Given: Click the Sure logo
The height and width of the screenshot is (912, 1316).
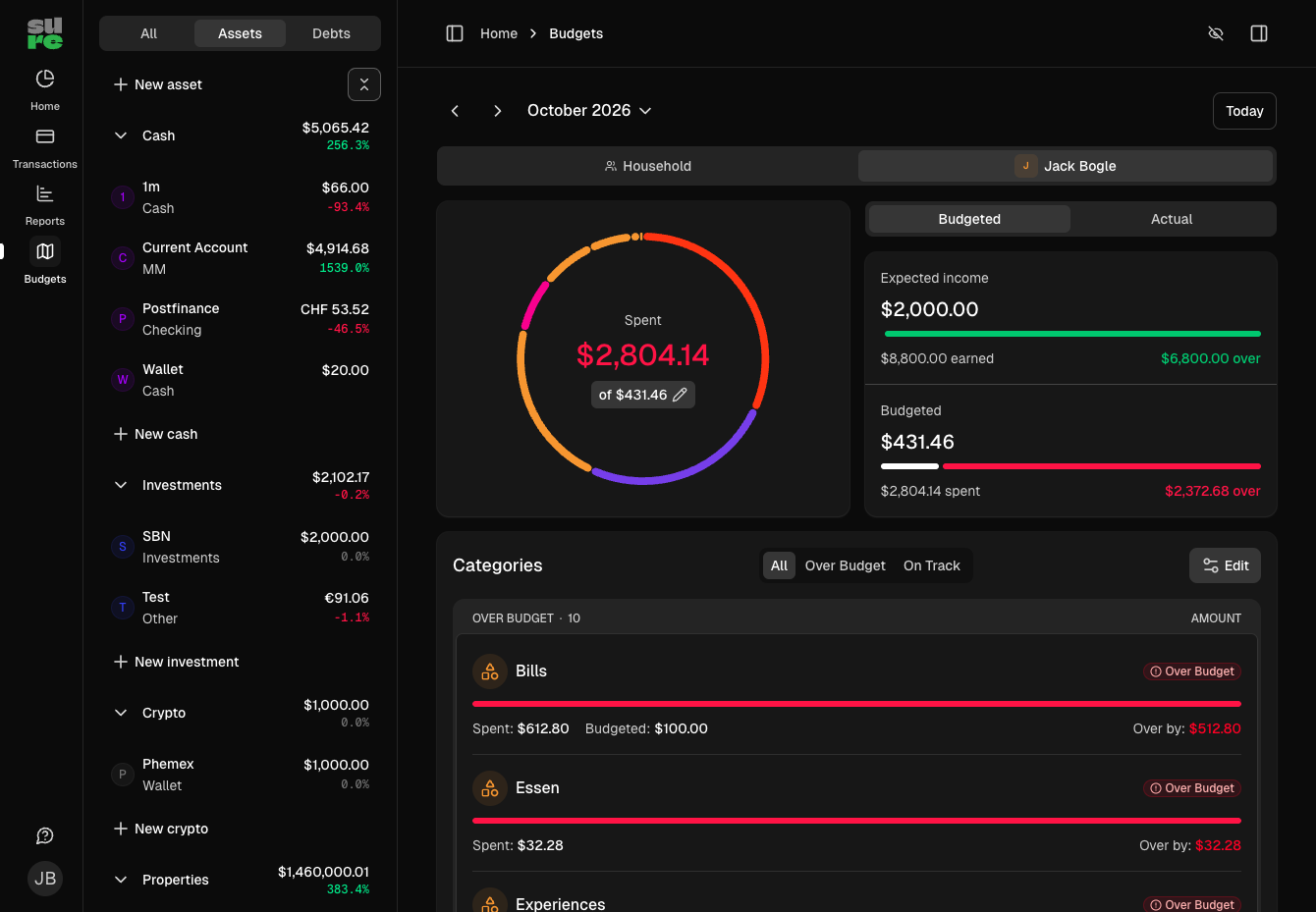Looking at the screenshot, I should [45, 33].
